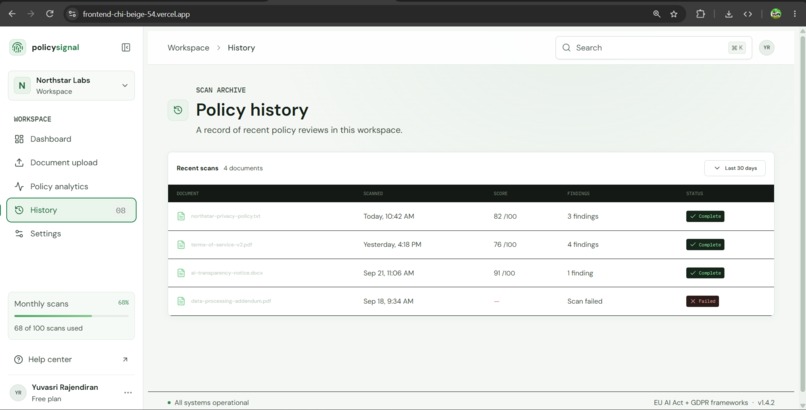Viewport: 806px width, 410px height.
Task: Open the Last 30 days filter dropdown
Action: [x=735, y=168]
